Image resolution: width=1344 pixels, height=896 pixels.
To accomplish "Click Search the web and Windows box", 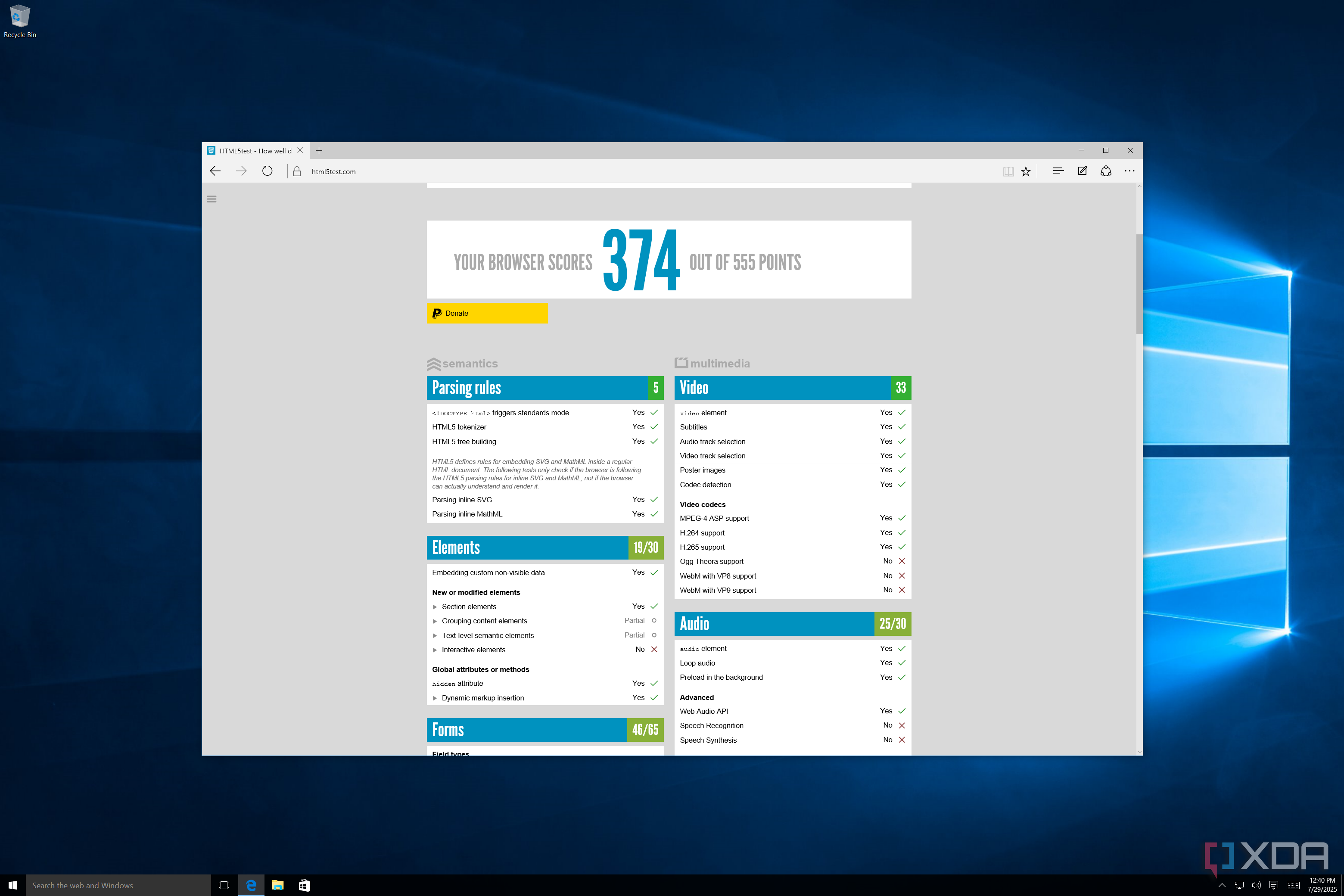I will (x=118, y=885).
